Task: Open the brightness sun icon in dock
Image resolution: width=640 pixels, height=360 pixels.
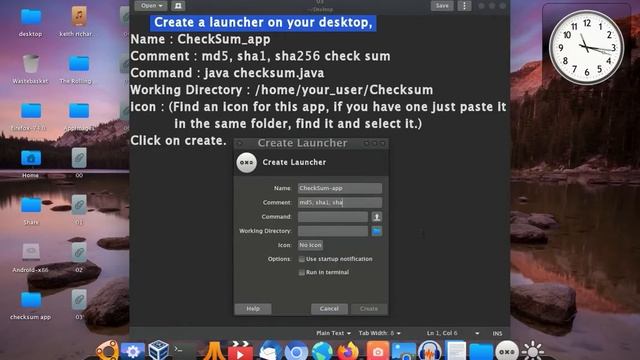Action: coord(533,351)
